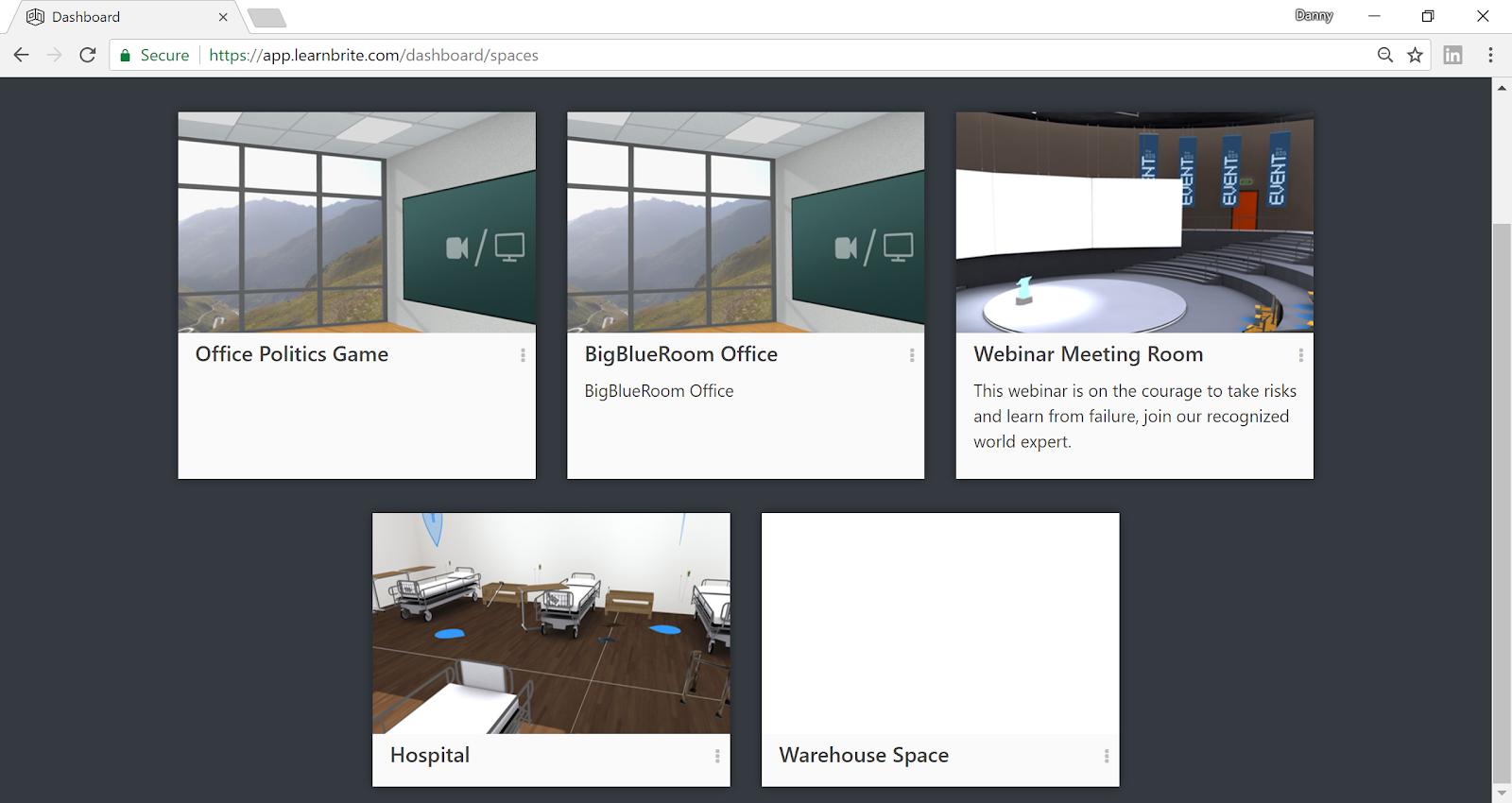The image size is (1512, 803).
Task: Click the zoom magnifier icon in address bar
Action: click(x=1385, y=55)
